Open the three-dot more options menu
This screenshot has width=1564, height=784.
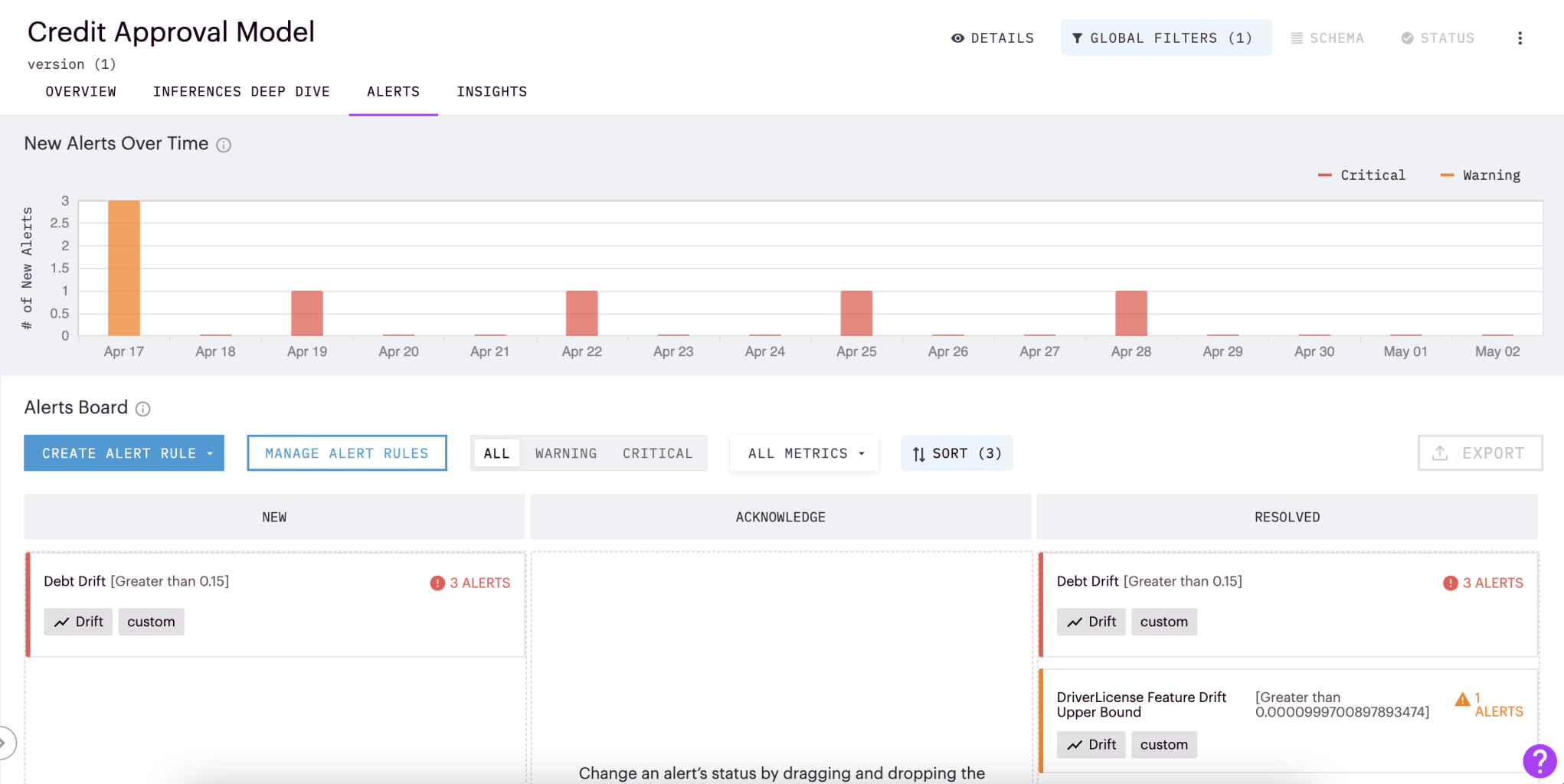pyautogui.click(x=1520, y=38)
